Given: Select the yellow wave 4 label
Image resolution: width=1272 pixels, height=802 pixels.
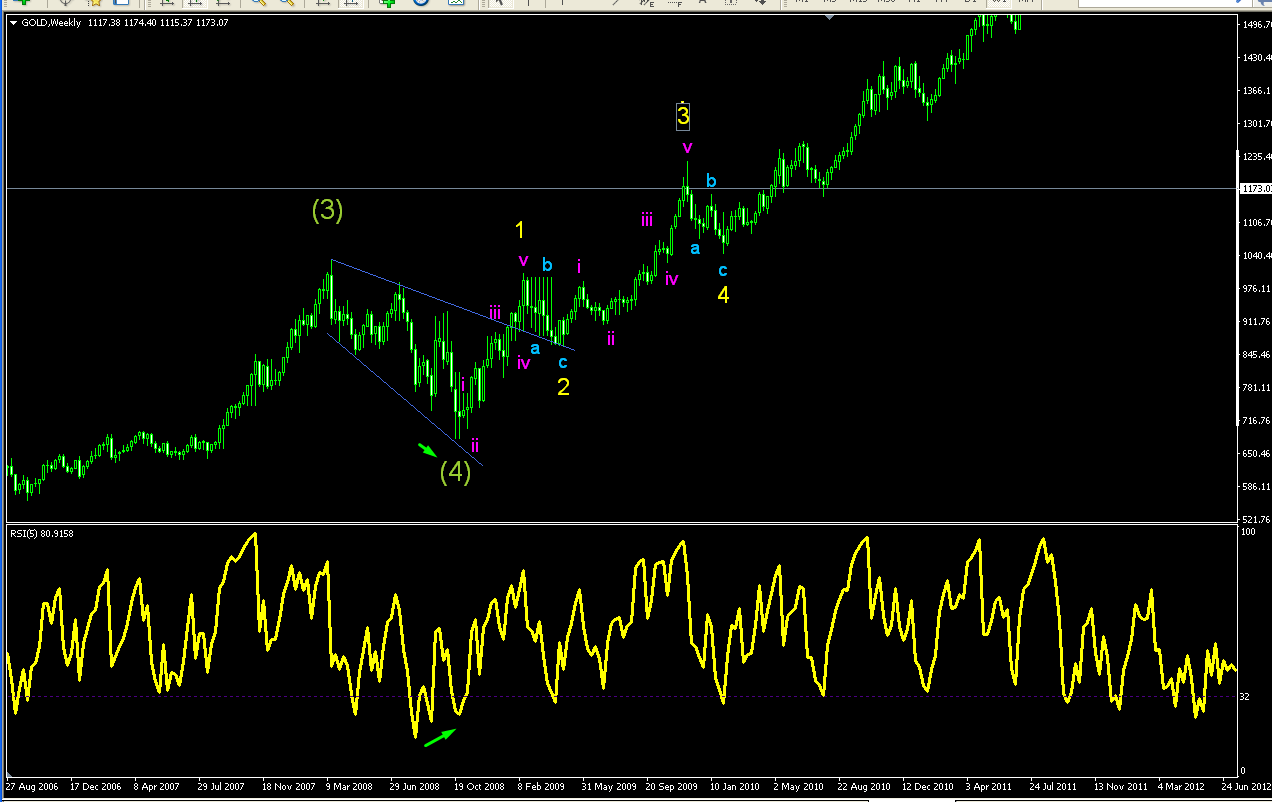Looking at the screenshot, I should click(x=723, y=295).
